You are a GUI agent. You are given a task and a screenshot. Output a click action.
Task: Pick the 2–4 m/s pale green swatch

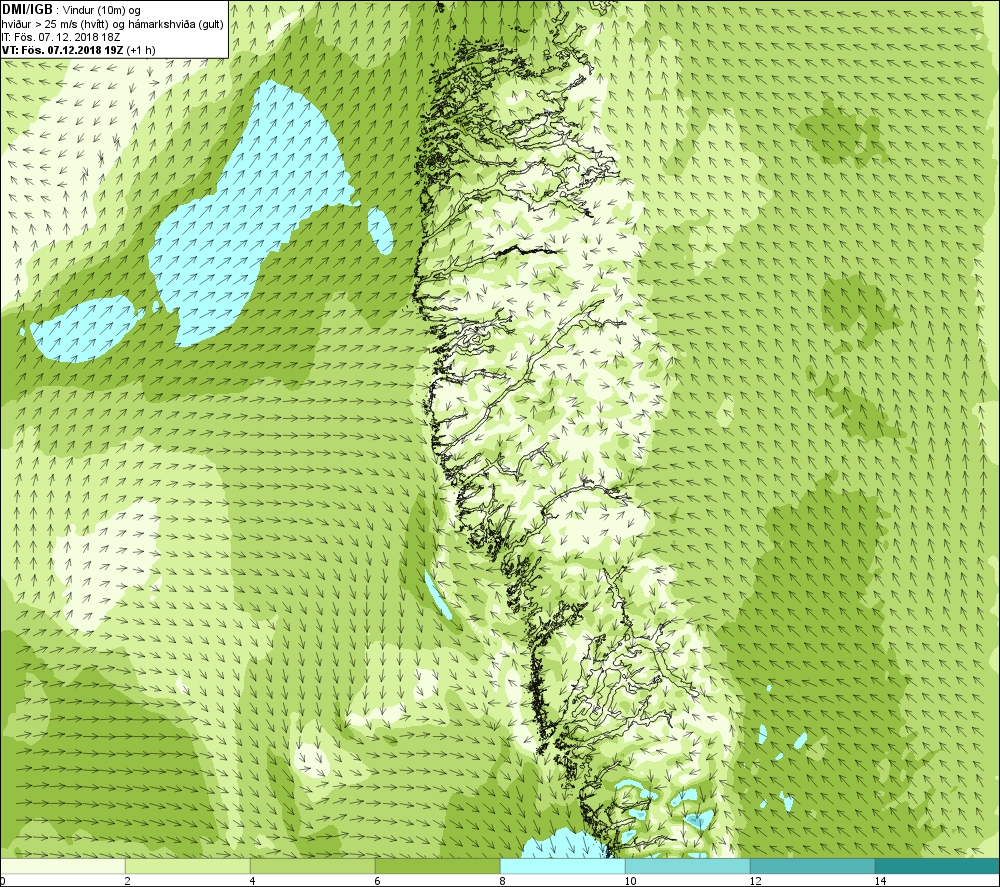pos(188,866)
